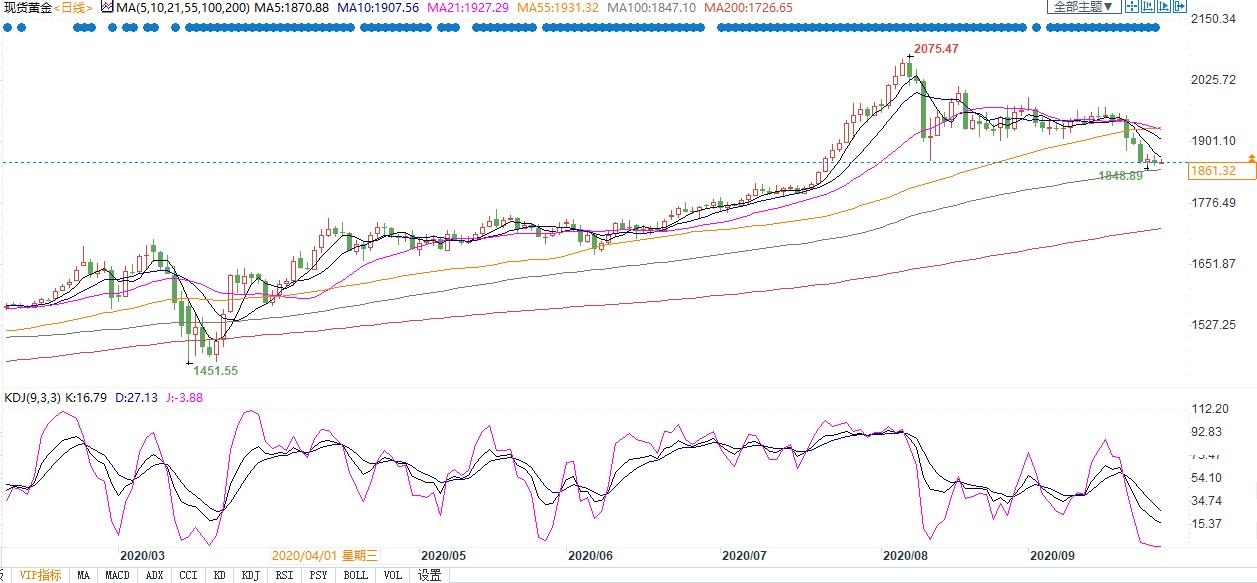The height and width of the screenshot is (583, 1257).
Task: Click the 2025.72 price axis label
Action: (x=1215, y=80)
